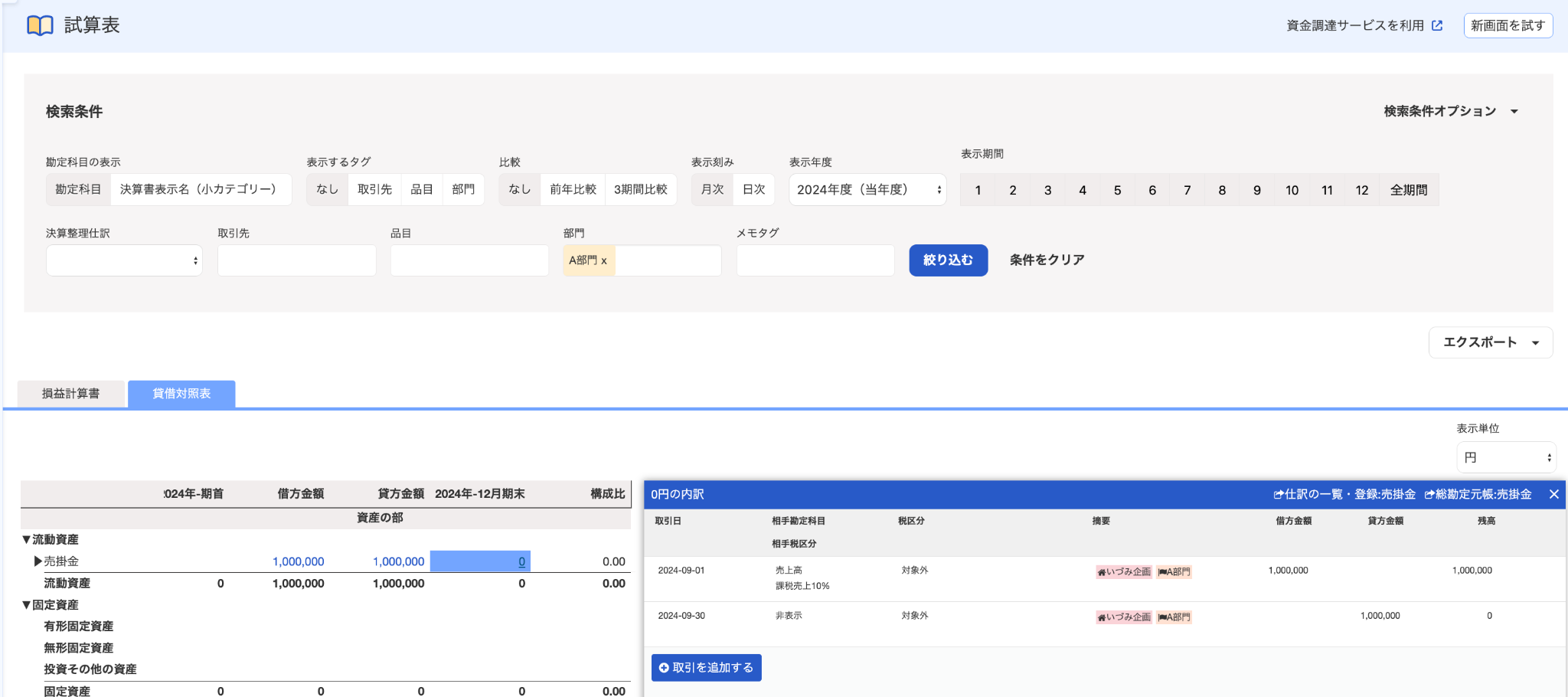1568x697 pixels.
Task: Expand the 売掛金 row
Action: coord(38,561)
